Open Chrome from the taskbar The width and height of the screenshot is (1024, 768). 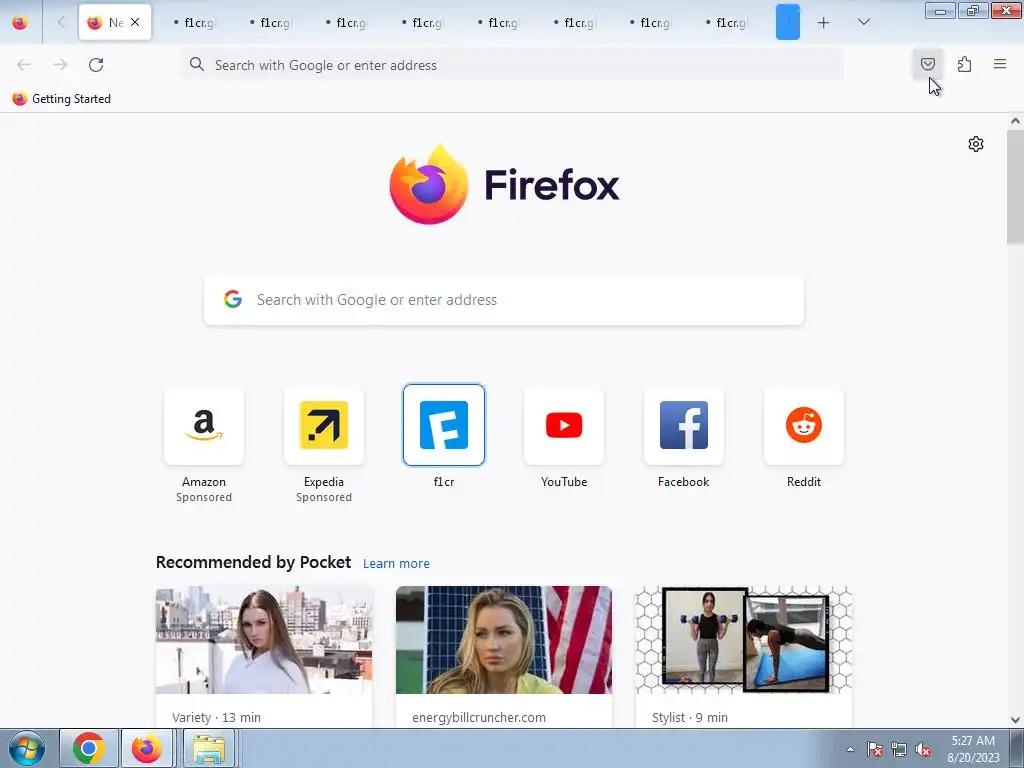89,748
